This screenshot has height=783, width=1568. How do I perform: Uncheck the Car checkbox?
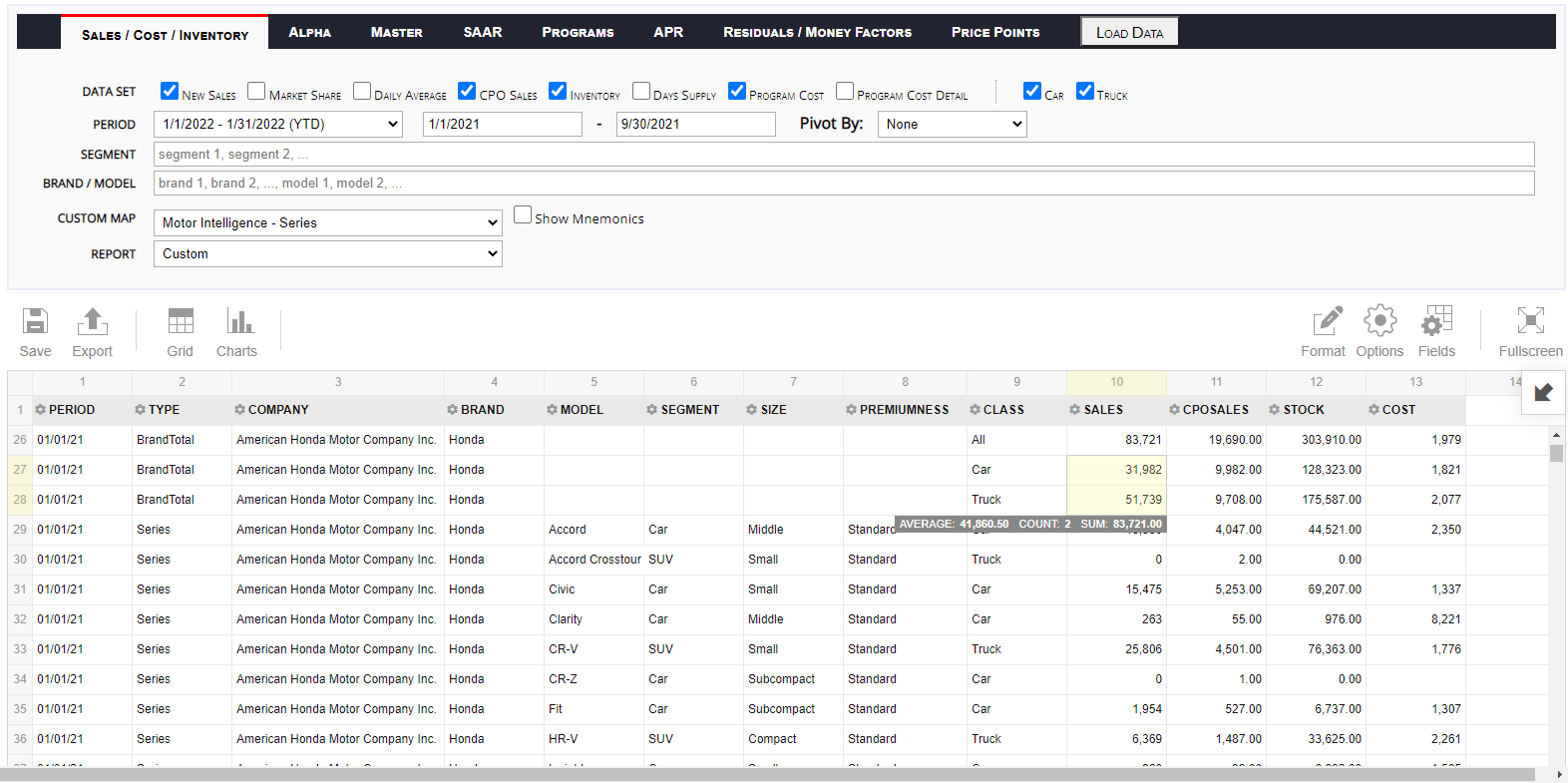pos(1032,91)
